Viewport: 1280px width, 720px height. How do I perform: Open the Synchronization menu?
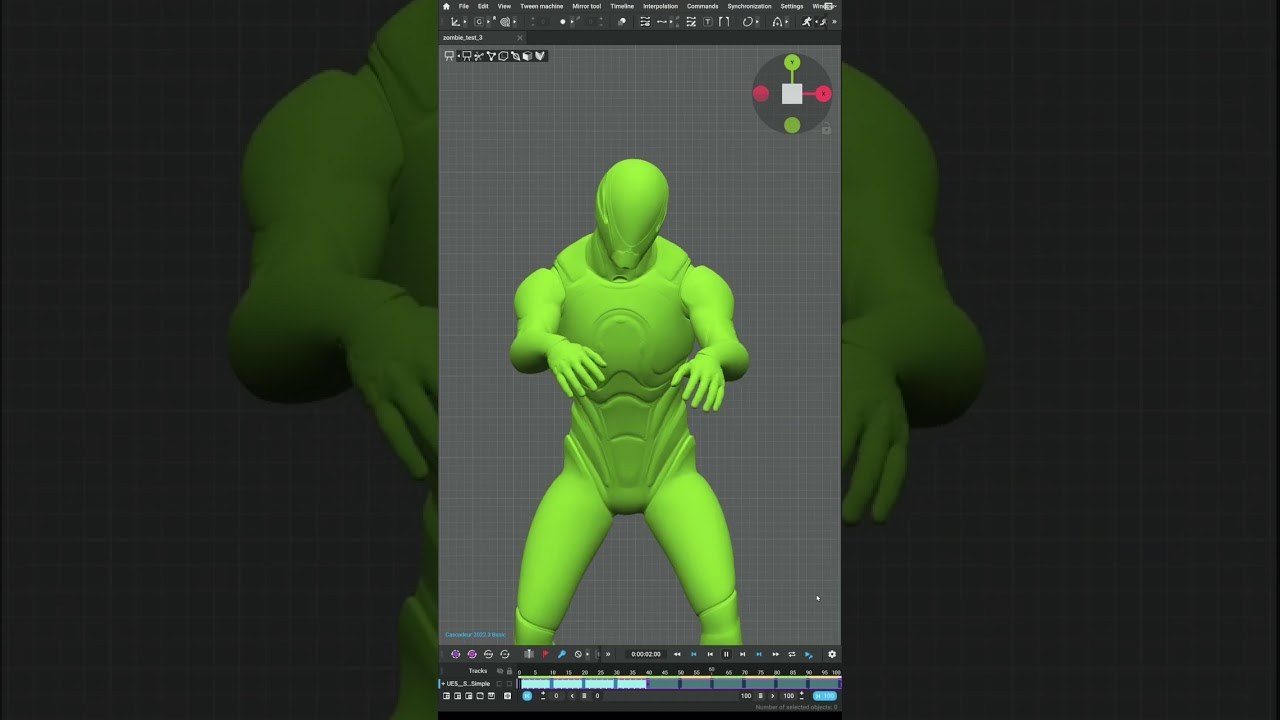(x=749, y=6)
